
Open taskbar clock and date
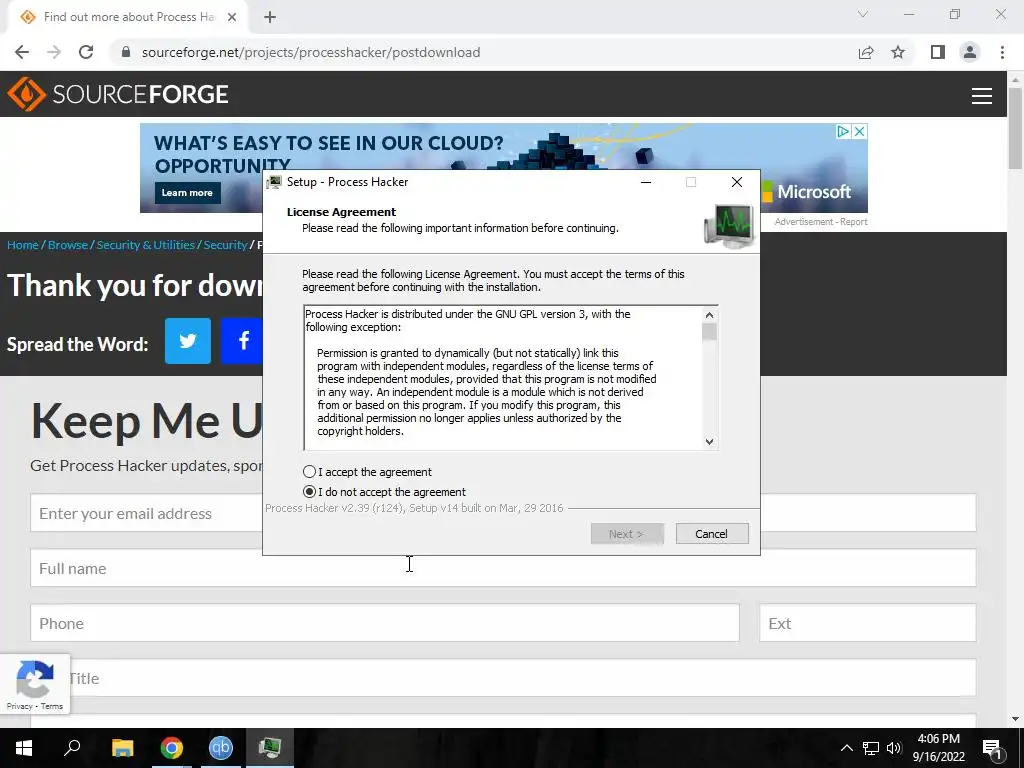point(938,748)
